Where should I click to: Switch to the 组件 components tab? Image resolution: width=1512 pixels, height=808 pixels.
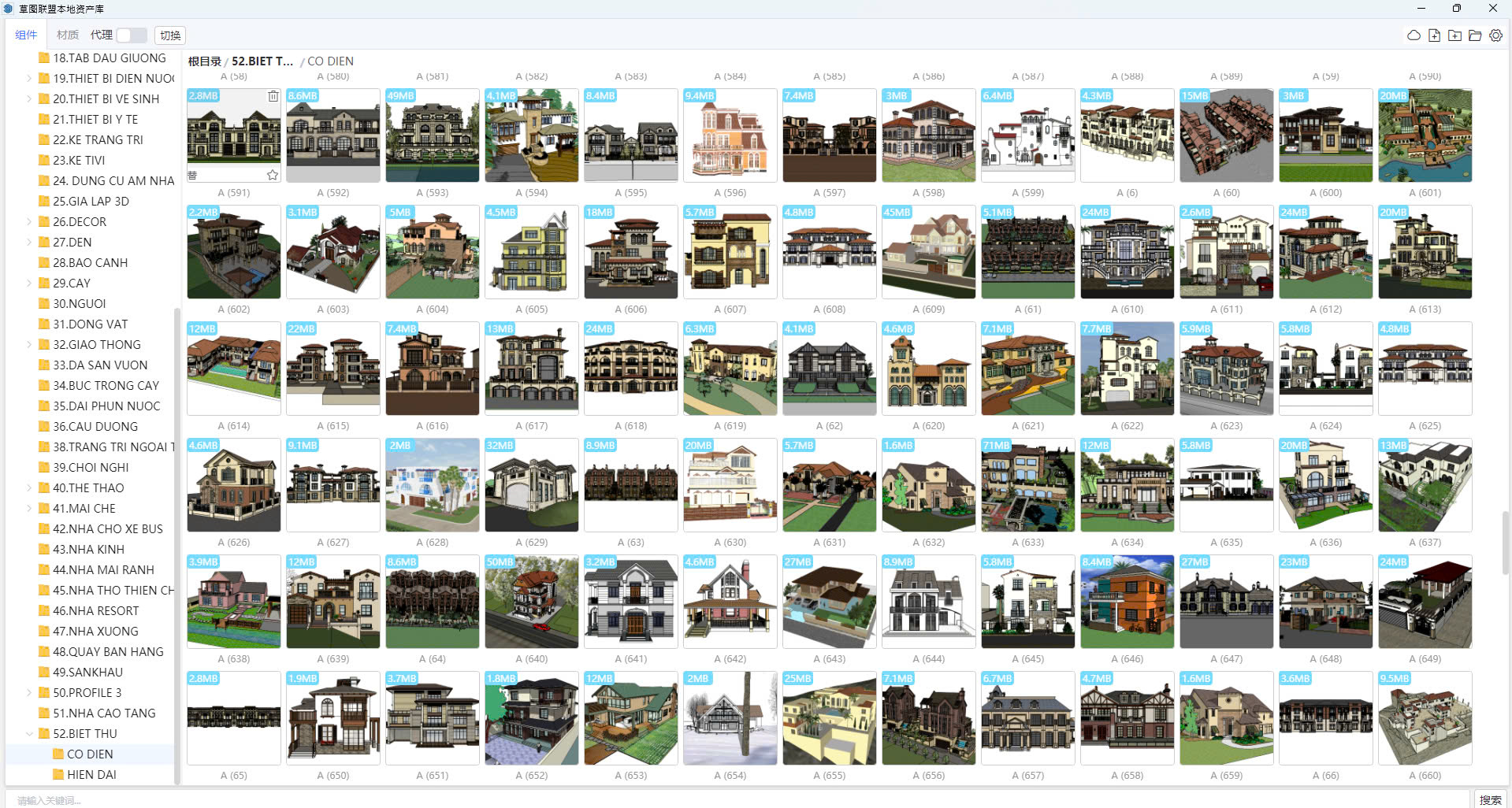[x=26, y=35]
